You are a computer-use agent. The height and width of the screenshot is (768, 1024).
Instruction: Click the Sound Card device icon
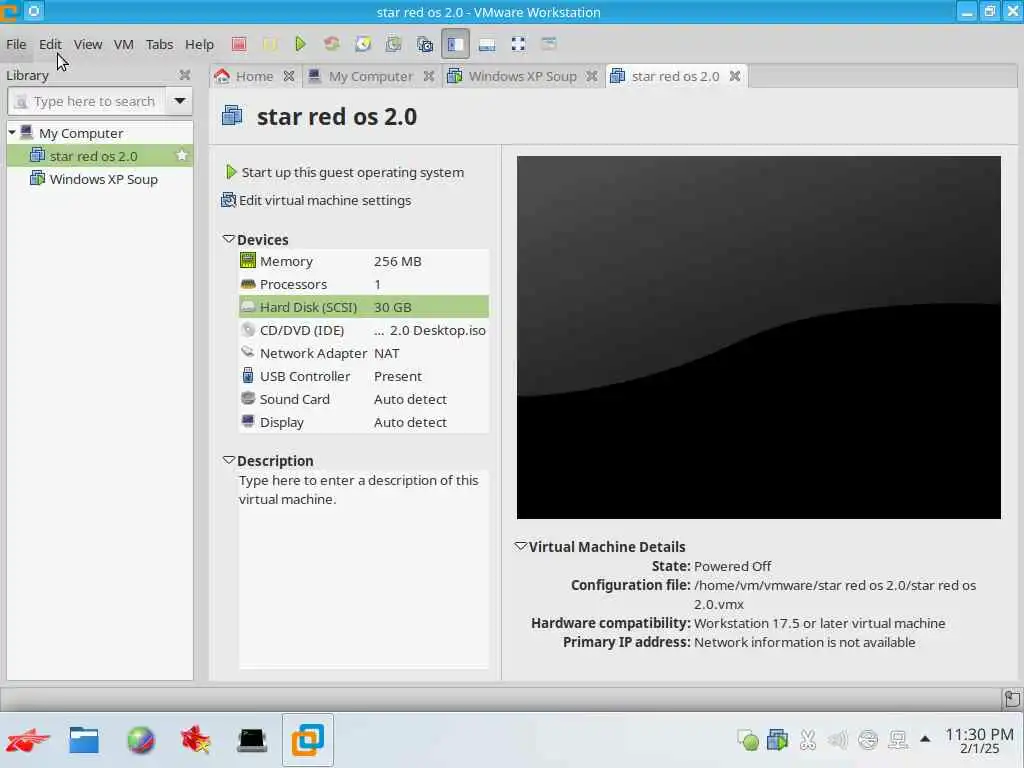pyautogui.click(x=248, y=398)
